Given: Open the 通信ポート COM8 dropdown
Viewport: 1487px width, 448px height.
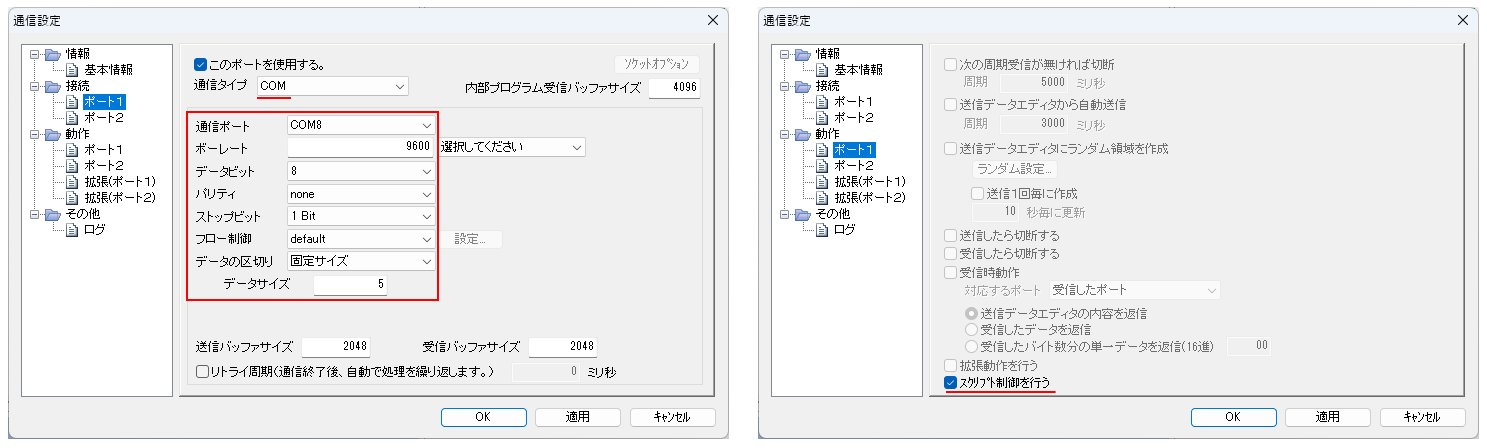Looking at the screenshot, I should pos(360,126).
